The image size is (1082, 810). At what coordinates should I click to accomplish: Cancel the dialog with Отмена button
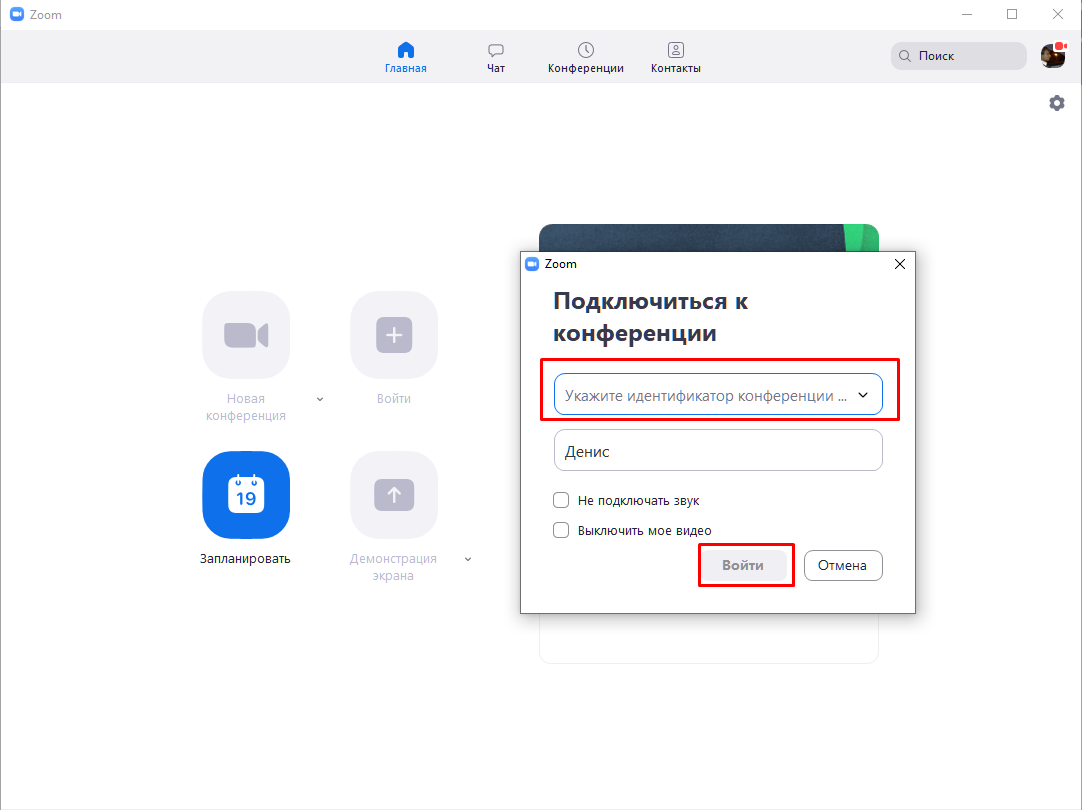(x=843, y=565)
